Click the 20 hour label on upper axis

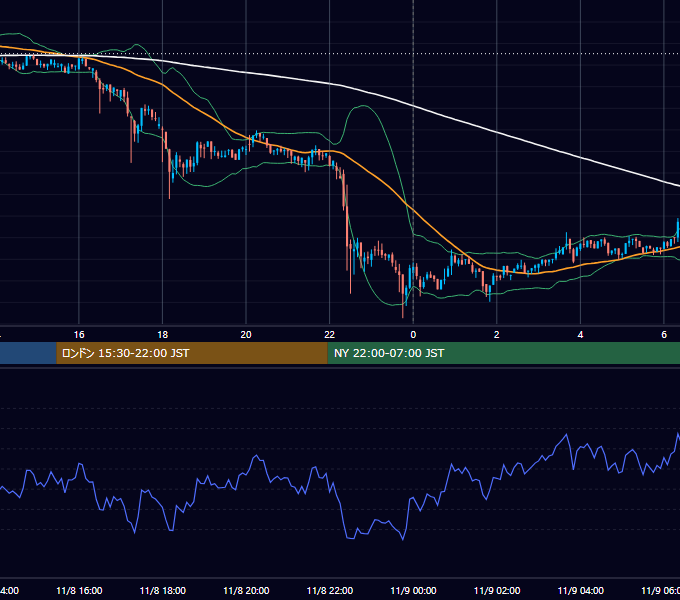[246, 335]
